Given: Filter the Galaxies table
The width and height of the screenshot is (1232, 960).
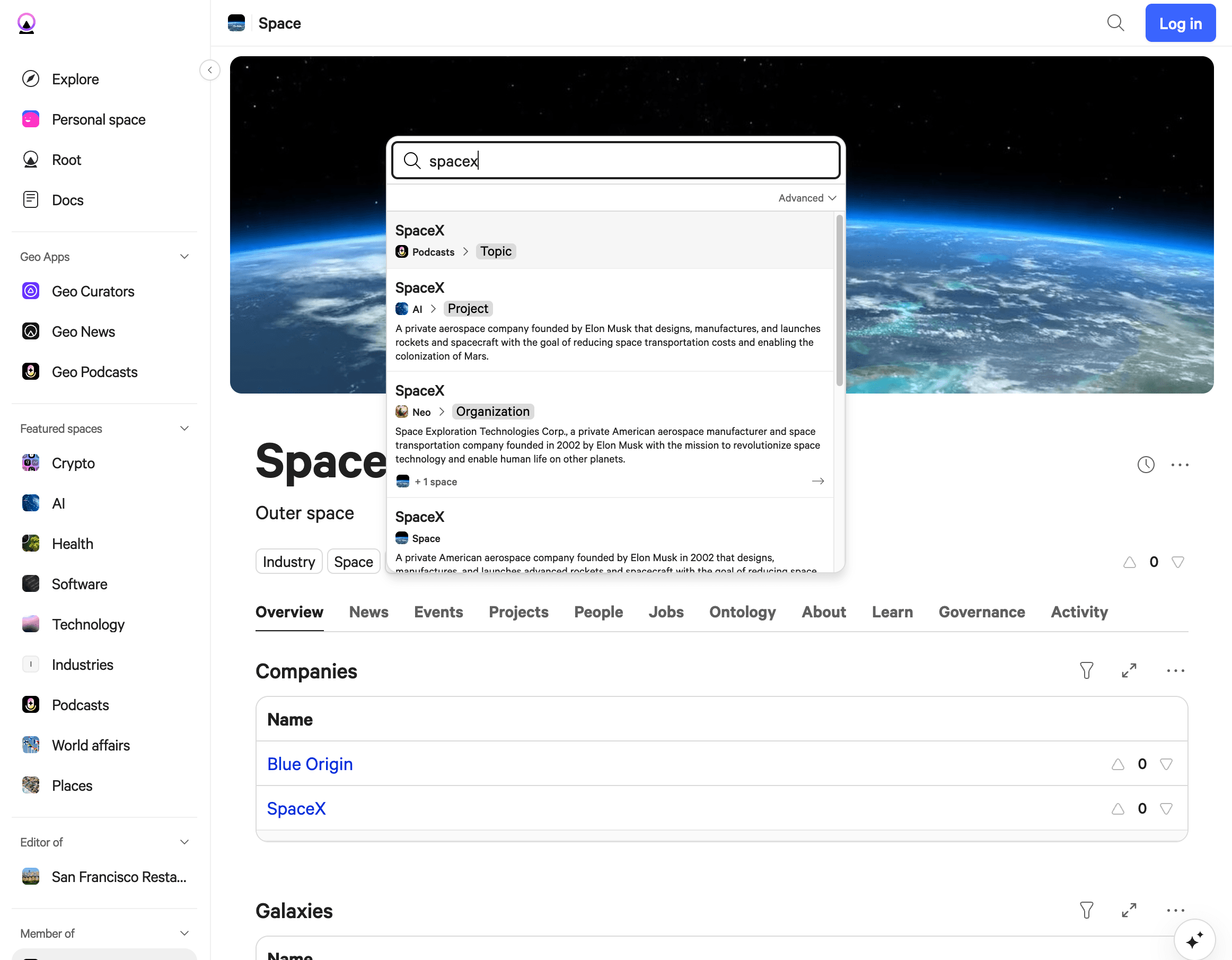Looking at the screenshot, I should pos(1086,910).
